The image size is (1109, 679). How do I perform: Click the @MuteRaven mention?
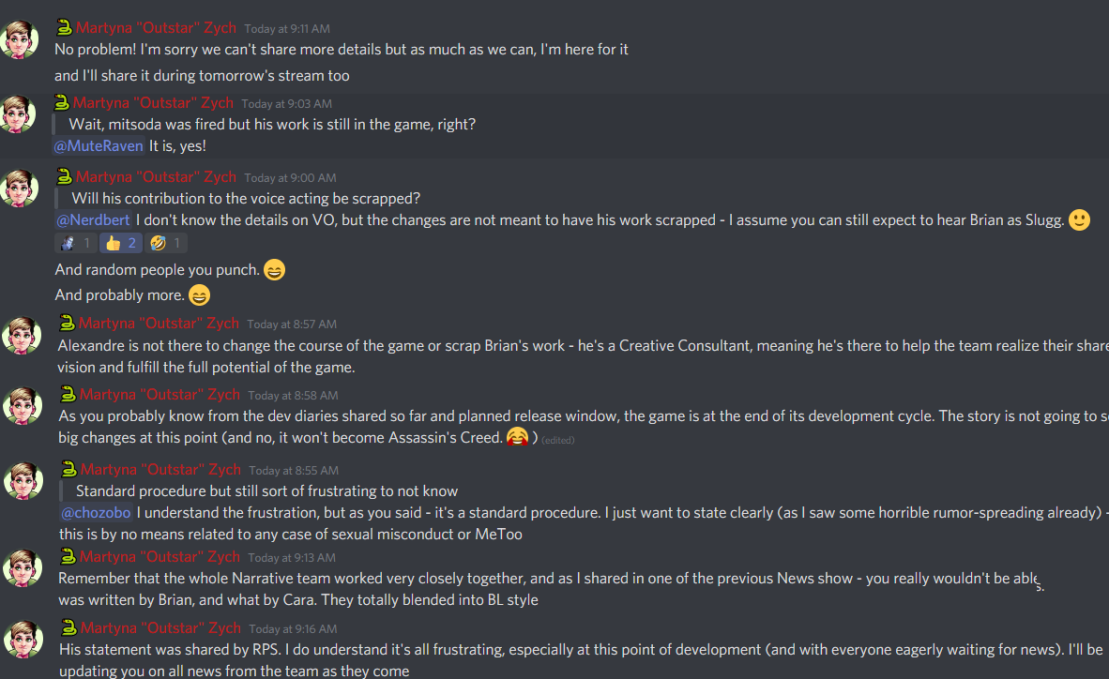point(98,146)
